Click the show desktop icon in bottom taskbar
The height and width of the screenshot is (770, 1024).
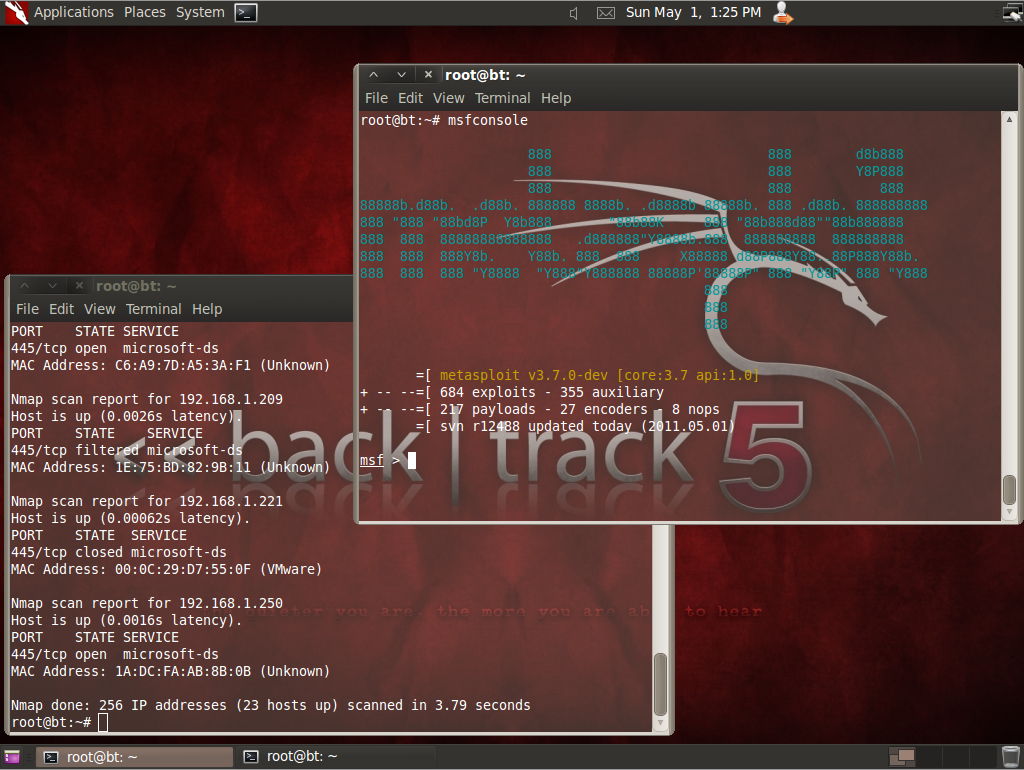point(11,756)
